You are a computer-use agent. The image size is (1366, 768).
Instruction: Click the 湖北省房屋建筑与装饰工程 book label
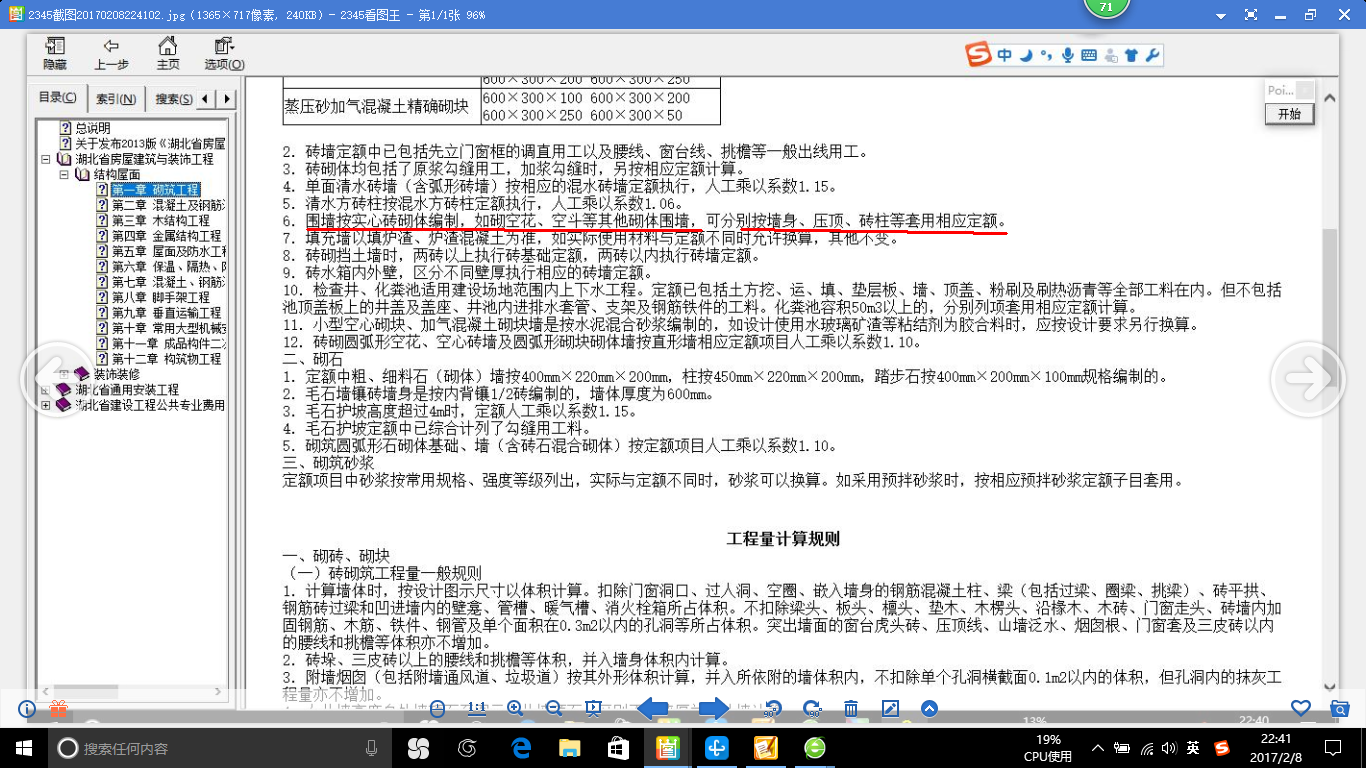[144, 159]
